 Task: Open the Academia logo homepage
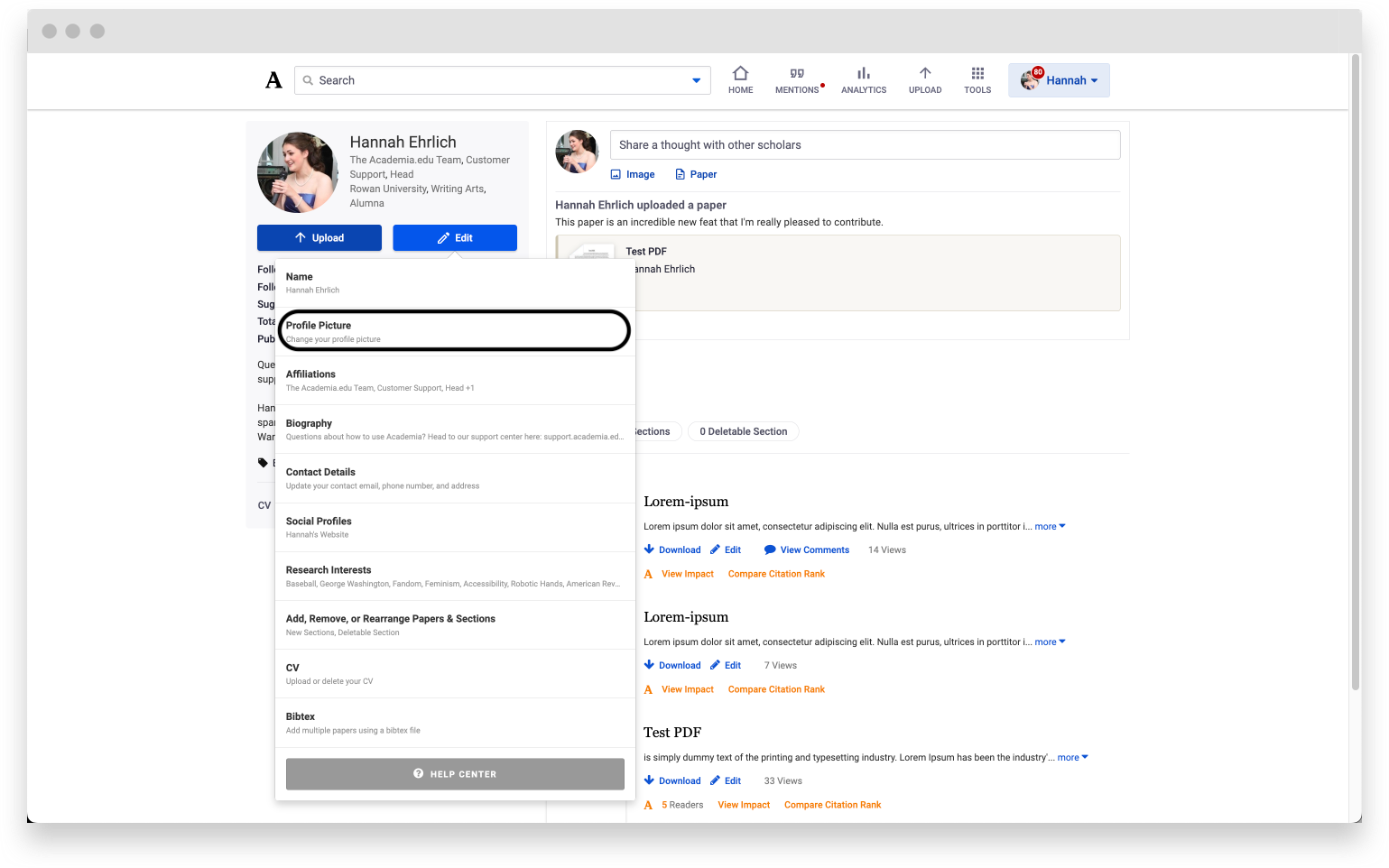click(273, 79)
